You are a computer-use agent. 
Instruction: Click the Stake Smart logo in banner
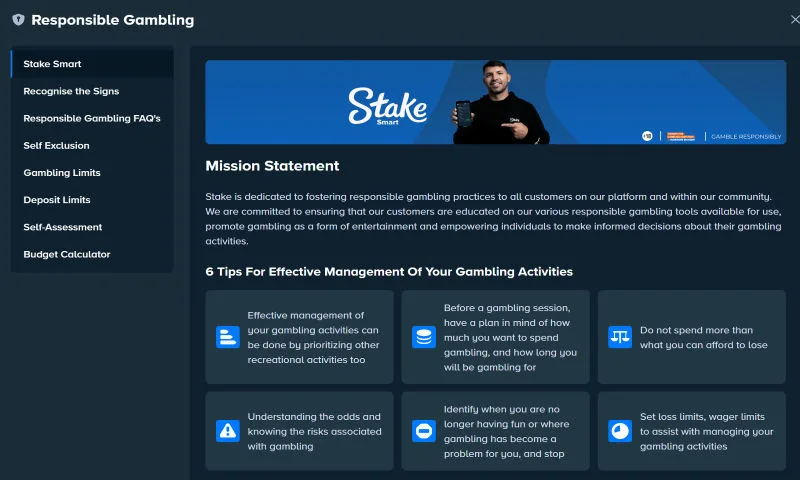pyautogui.click(x=387, y=106)
